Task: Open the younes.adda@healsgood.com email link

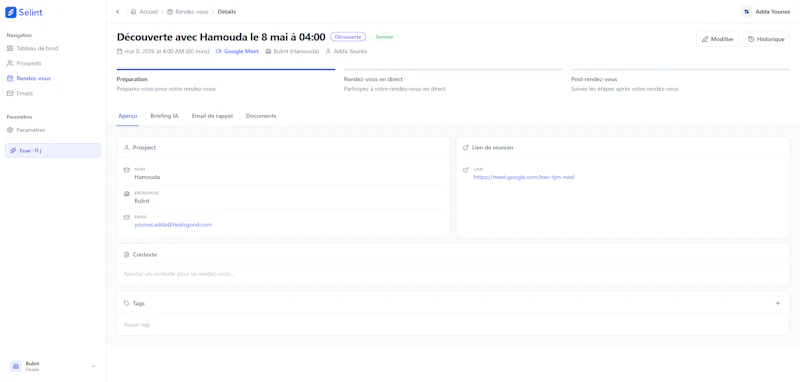Action: (173, 224)
